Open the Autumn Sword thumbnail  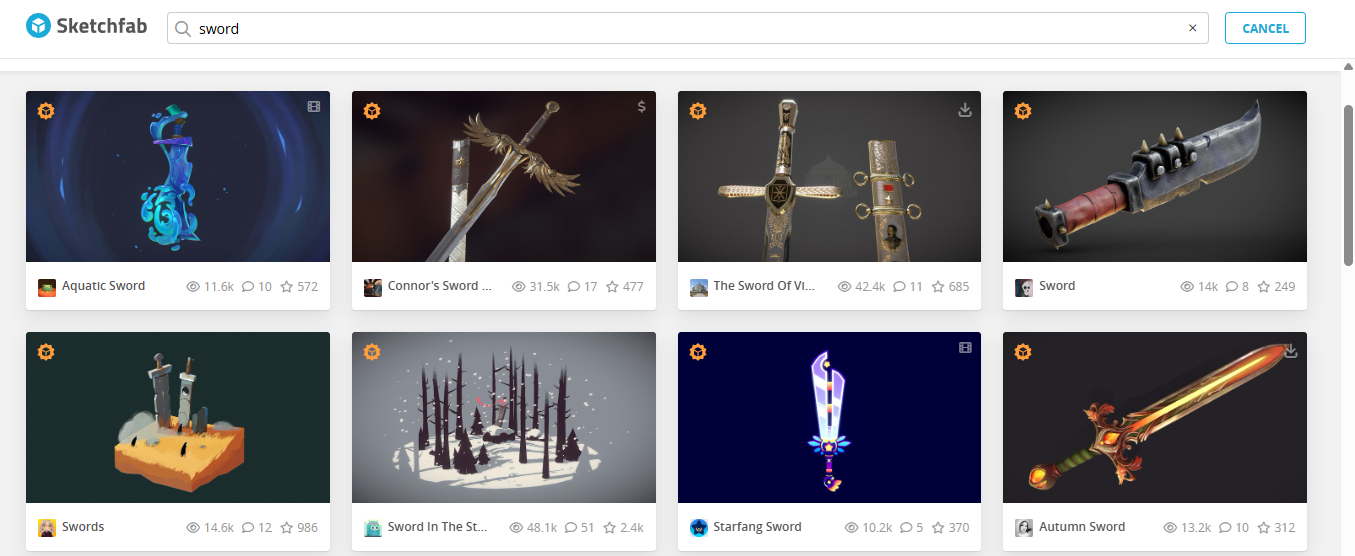[x=1155, y=418]
